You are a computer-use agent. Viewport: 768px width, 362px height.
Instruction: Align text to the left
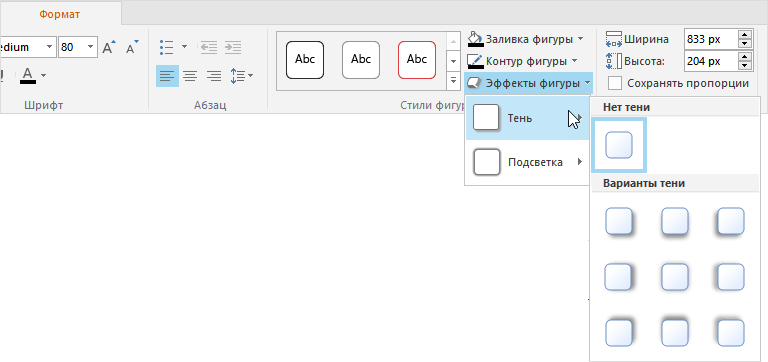pos(167,76)
